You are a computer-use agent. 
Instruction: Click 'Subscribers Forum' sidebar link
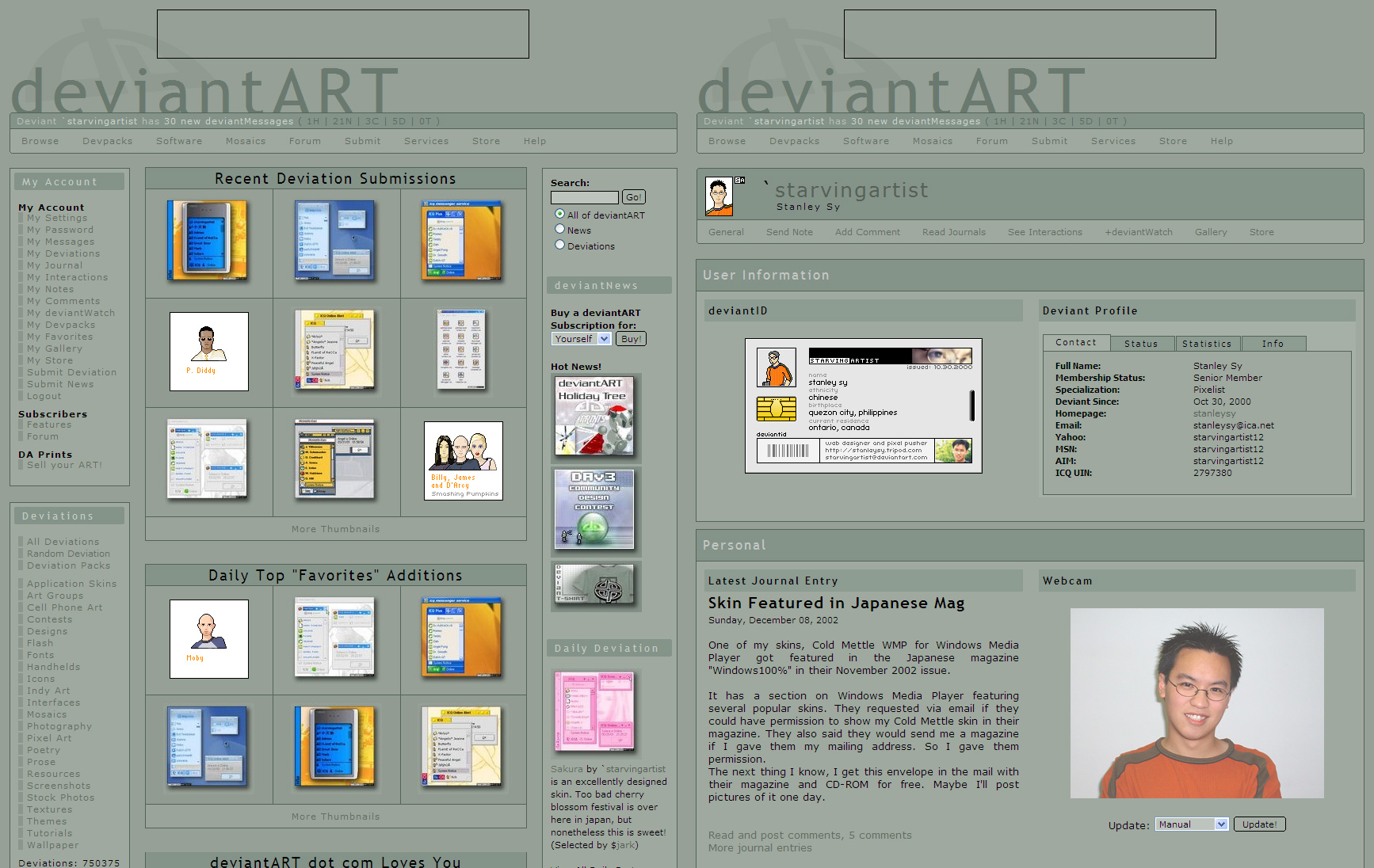click(x=43, y=436)
